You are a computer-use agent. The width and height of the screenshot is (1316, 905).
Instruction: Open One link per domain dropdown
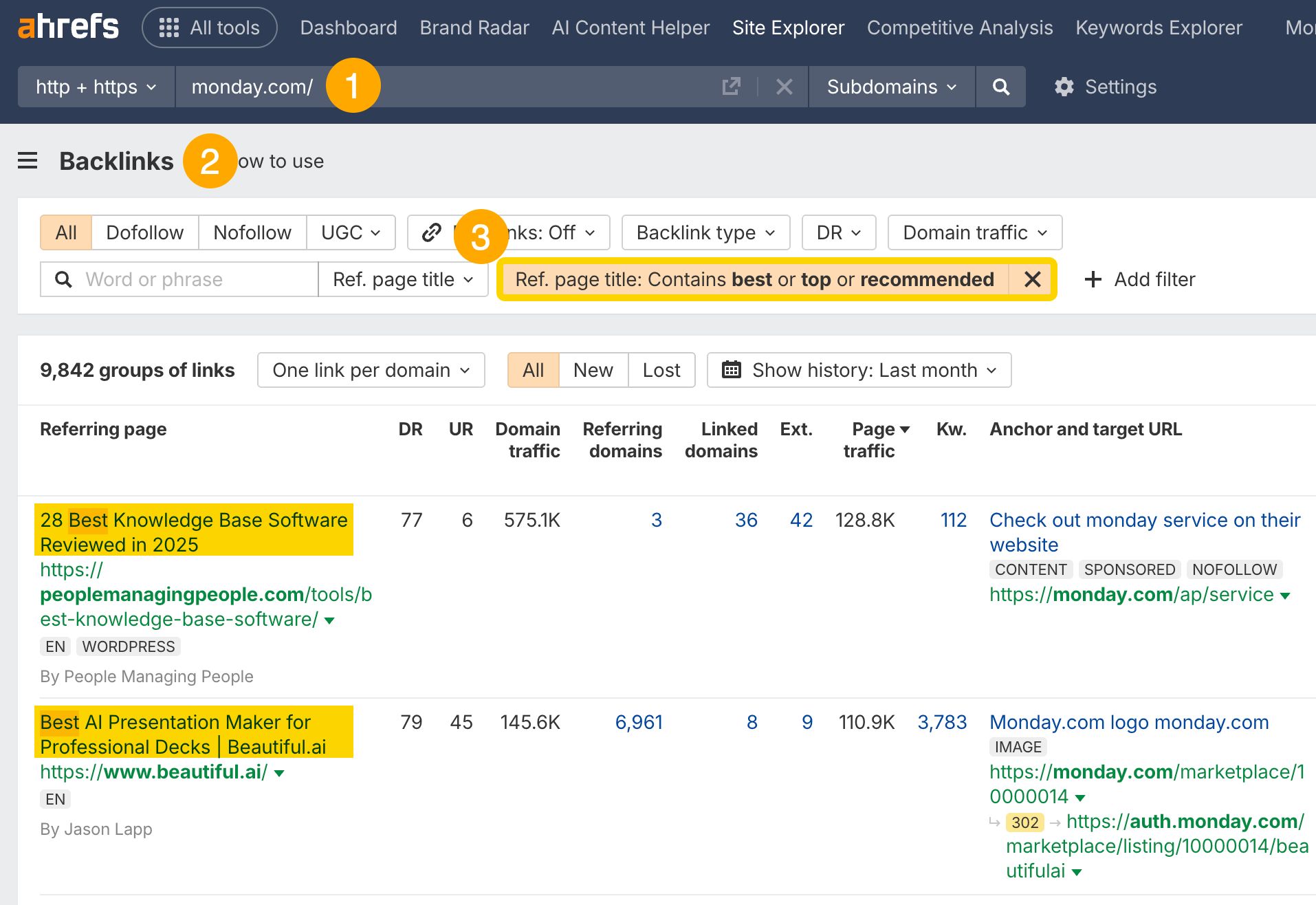click(371, 370)
